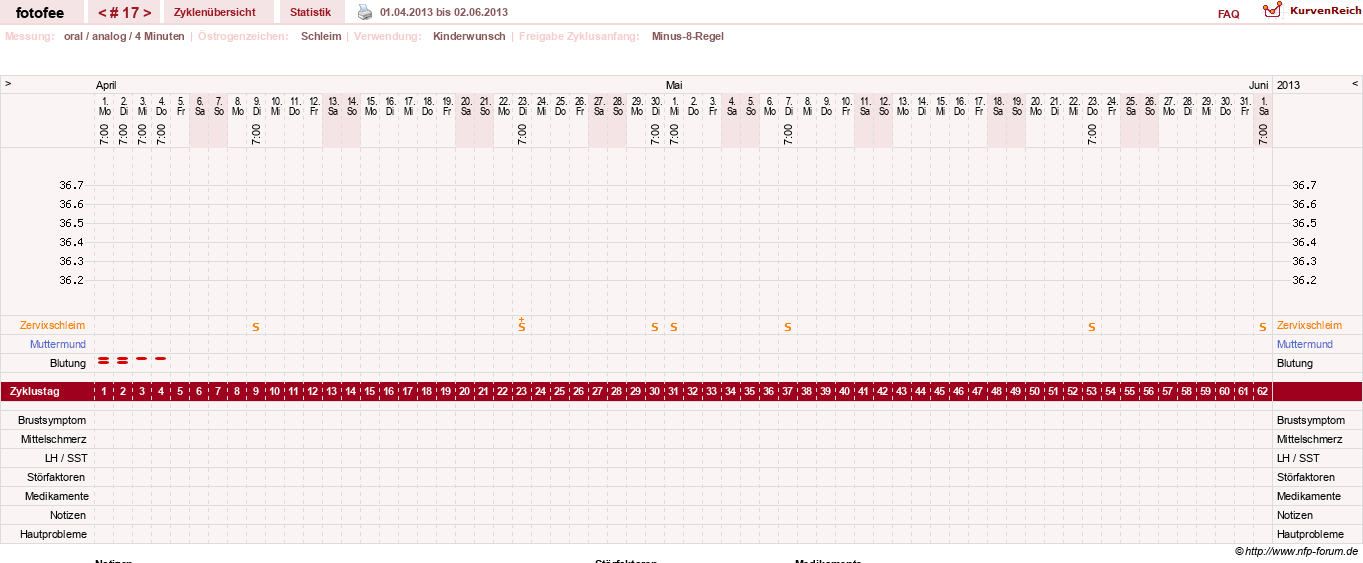
Task: Open the KurvenReich crown logo icon
Action: (1272, 10)
